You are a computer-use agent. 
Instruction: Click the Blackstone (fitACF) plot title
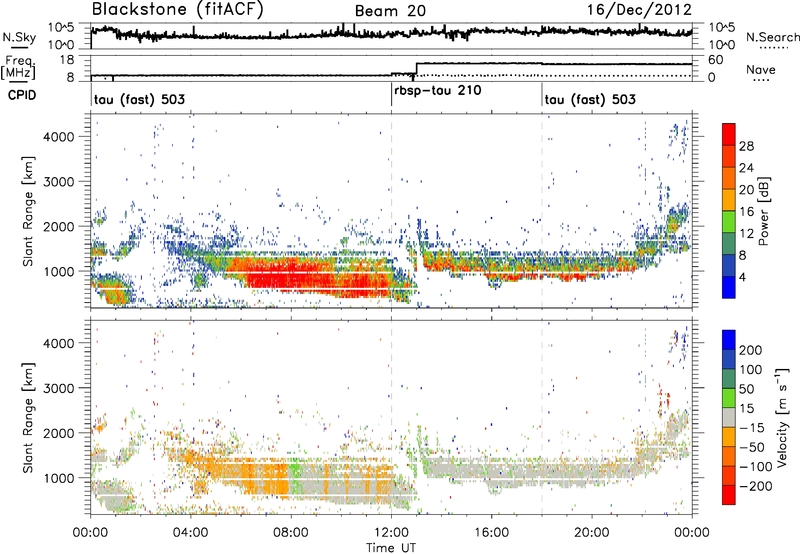click(x=178, y=9)
